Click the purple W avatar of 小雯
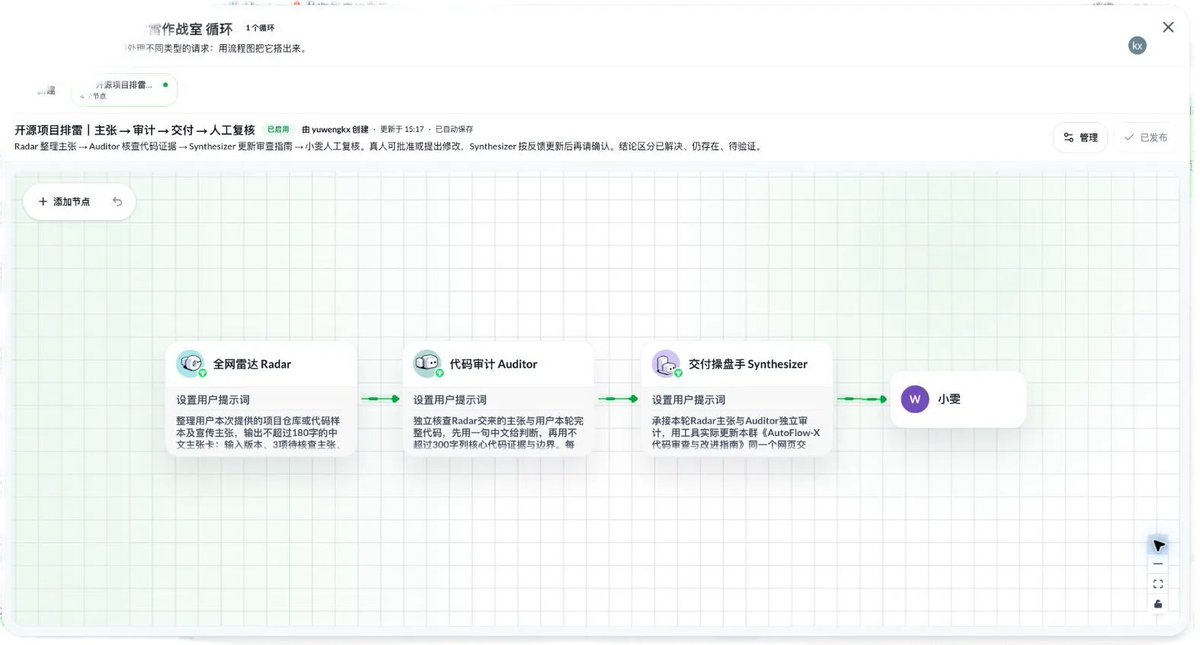This screenshot has width=1200, height=645. click(914, 399)
